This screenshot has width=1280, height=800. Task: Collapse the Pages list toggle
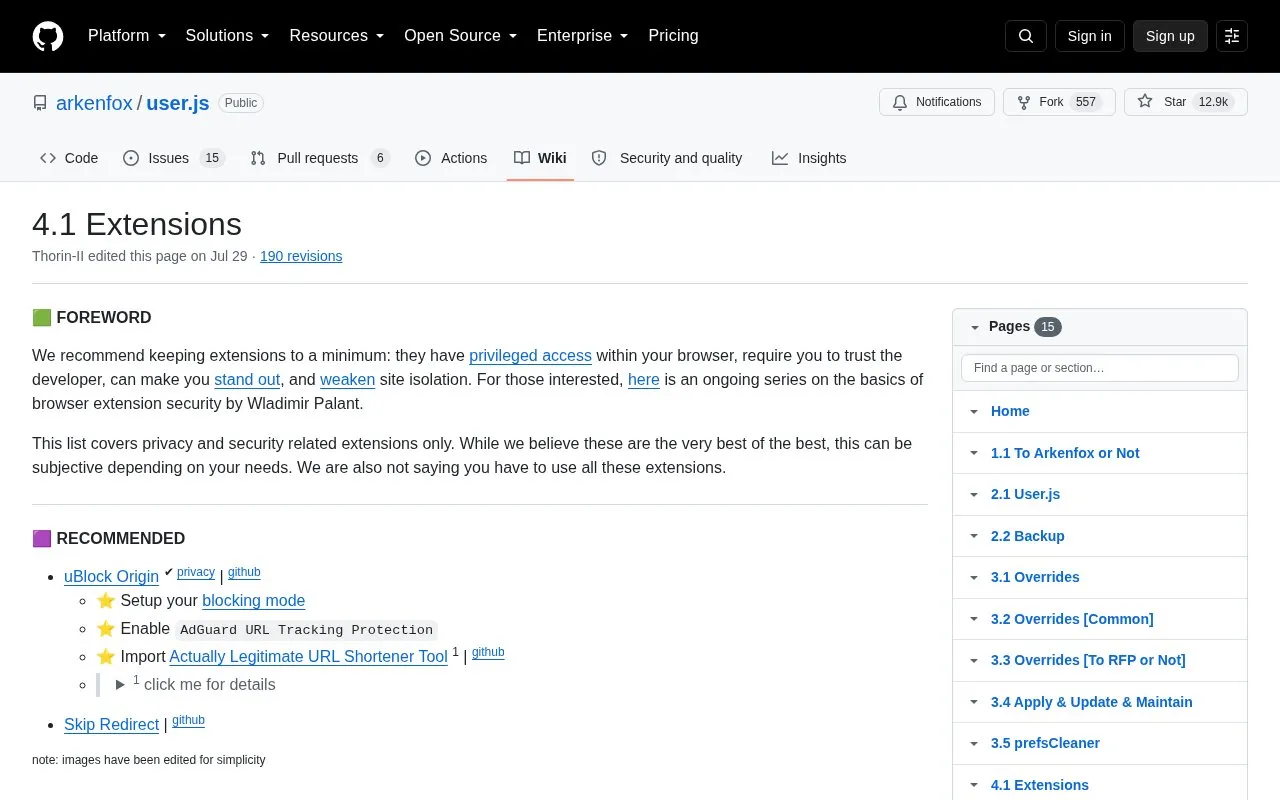[973, 327]
